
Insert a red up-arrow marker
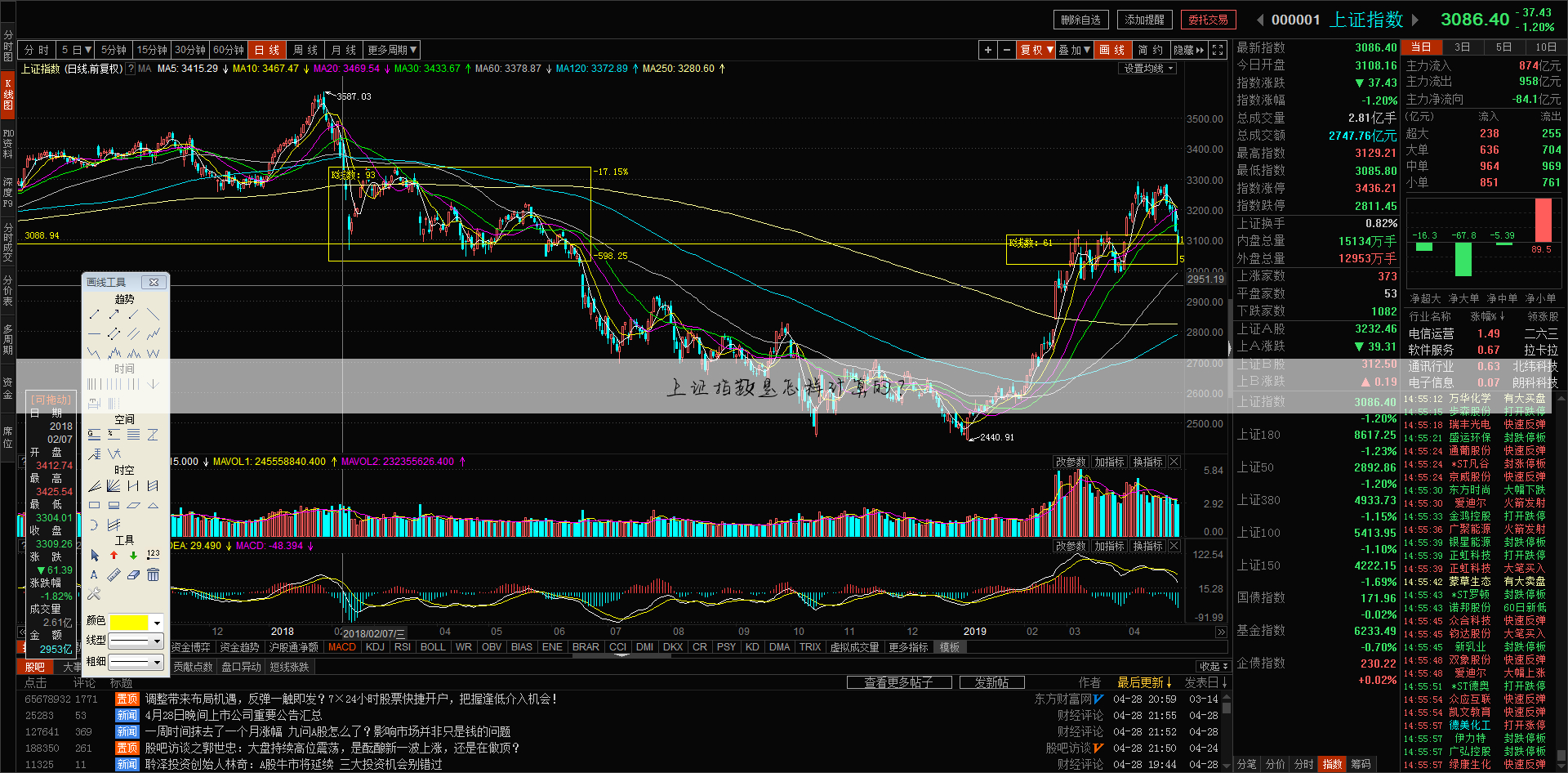(114, 555)
